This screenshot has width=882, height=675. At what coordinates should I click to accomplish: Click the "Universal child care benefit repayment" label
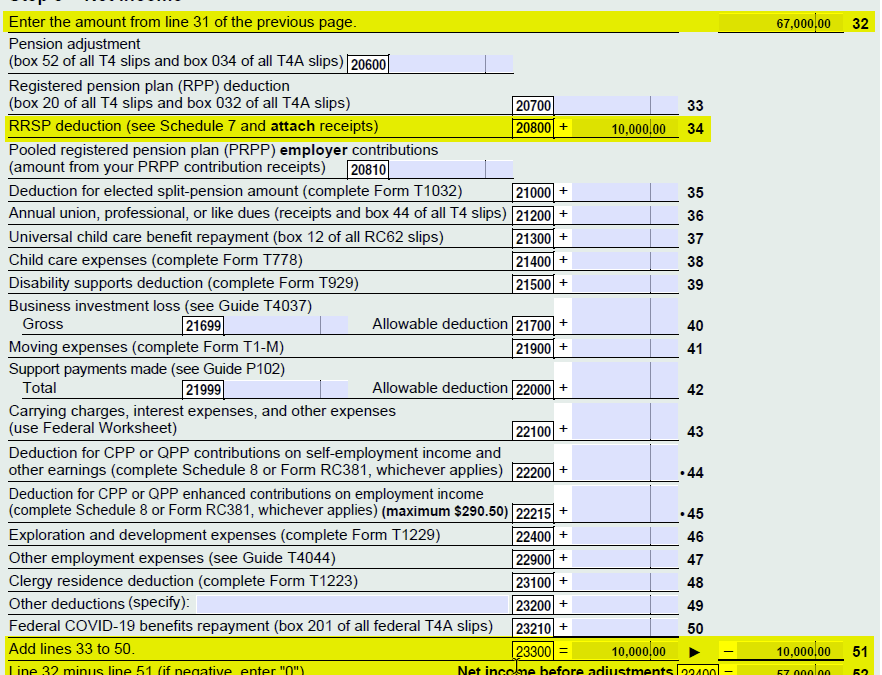click(x=139, y=237)
